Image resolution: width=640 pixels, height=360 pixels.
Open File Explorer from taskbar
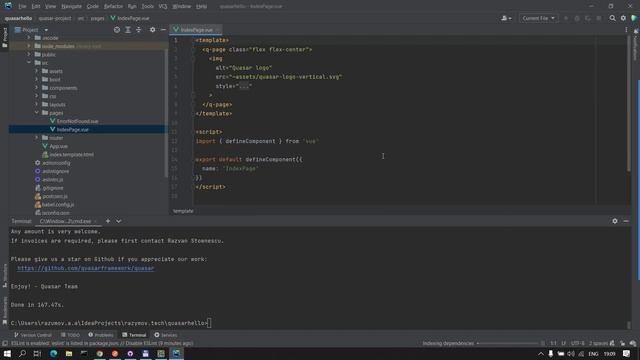coord(69,353)
